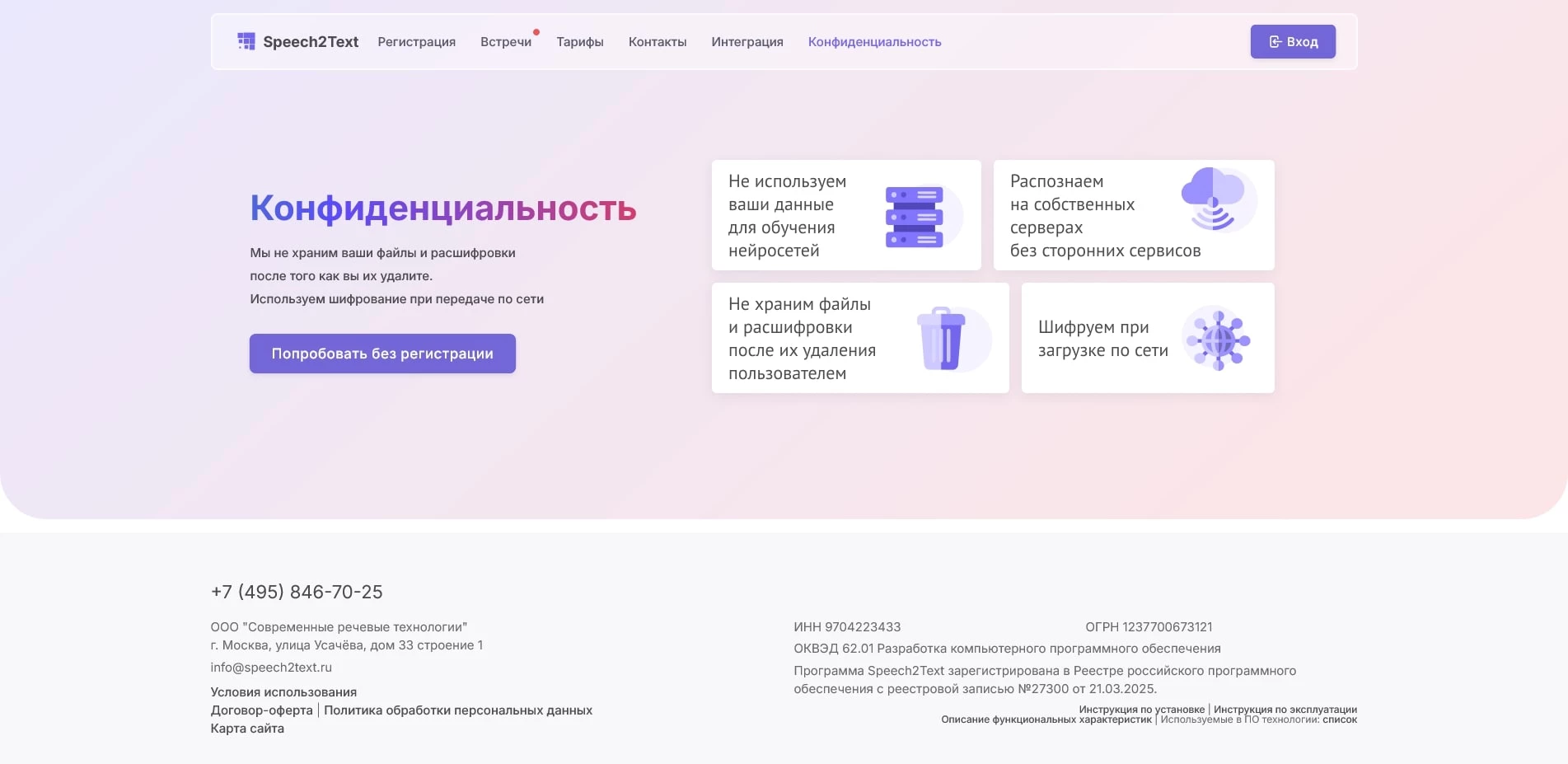Screen dimensions: 1568x764
Task: Open the Договор-оферта document link
Action: point(261,710)
